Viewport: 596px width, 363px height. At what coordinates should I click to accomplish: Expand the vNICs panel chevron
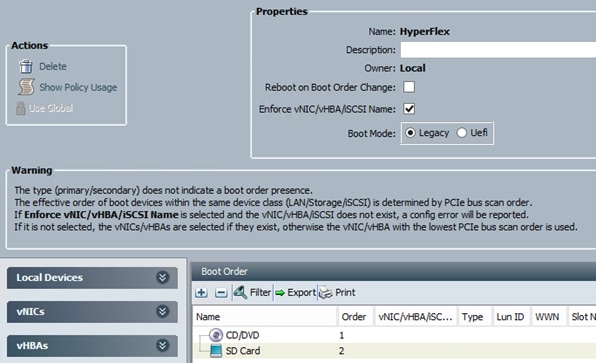[x=162, y=312]
